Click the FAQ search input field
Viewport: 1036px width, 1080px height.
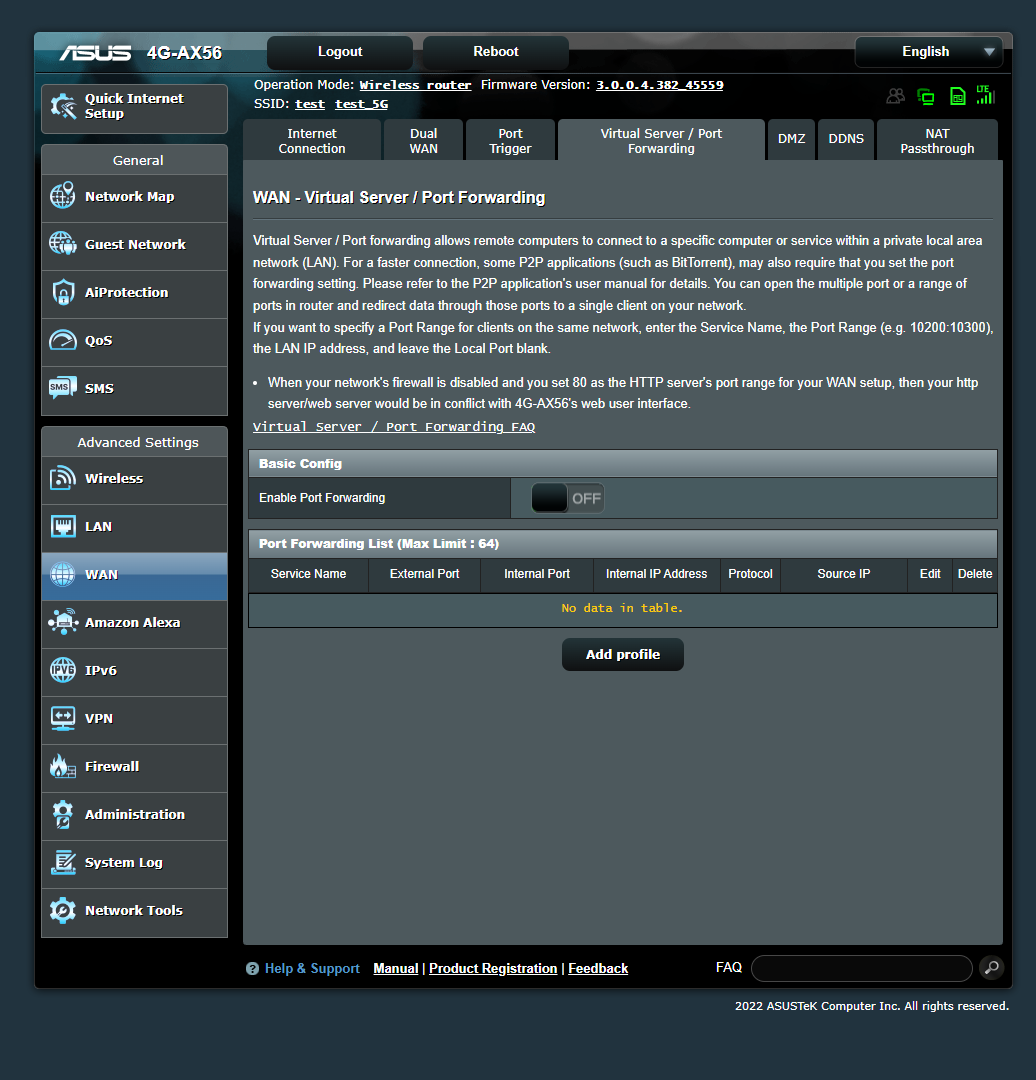(862, 968)
